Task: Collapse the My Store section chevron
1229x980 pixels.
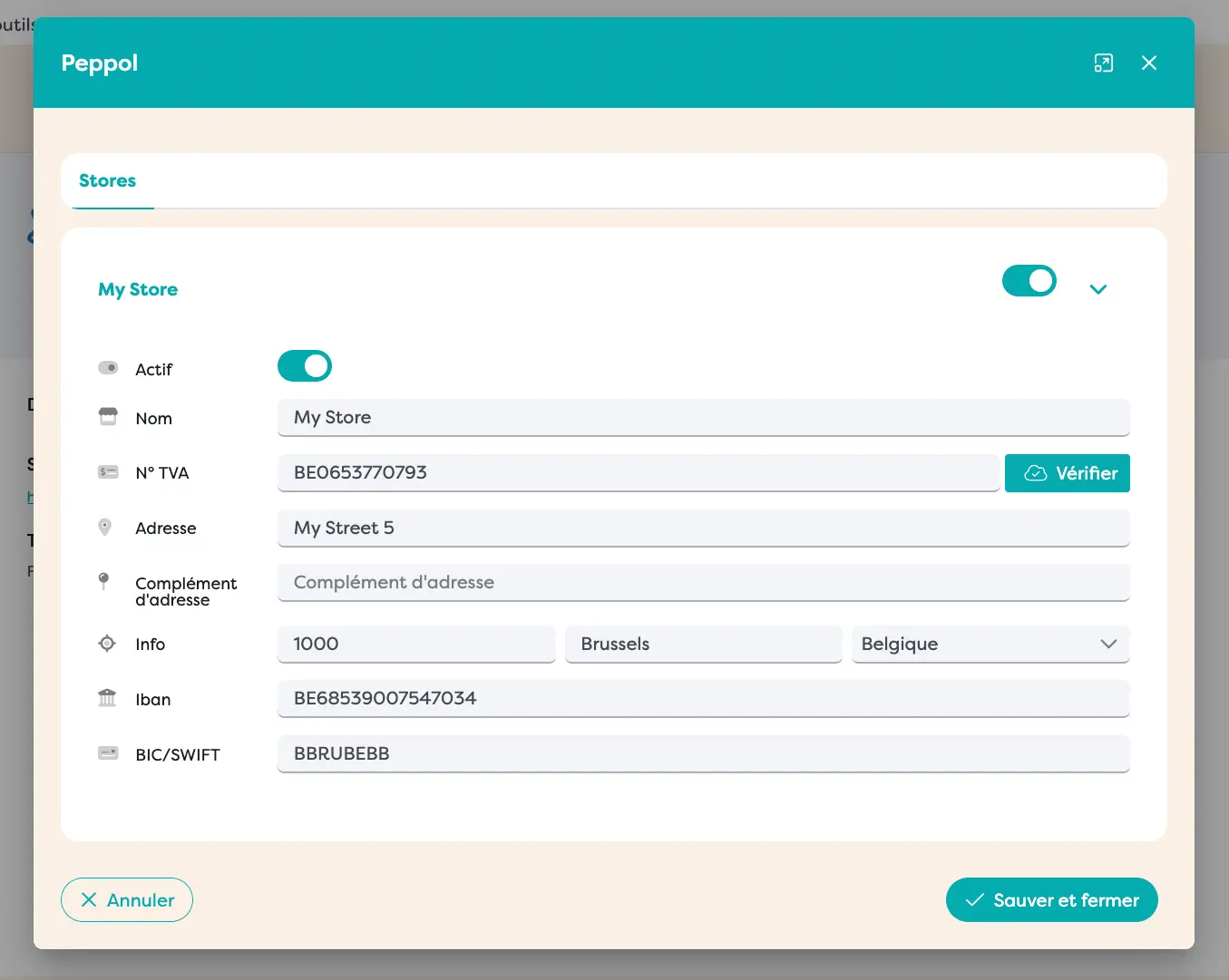Action: 1097,289
